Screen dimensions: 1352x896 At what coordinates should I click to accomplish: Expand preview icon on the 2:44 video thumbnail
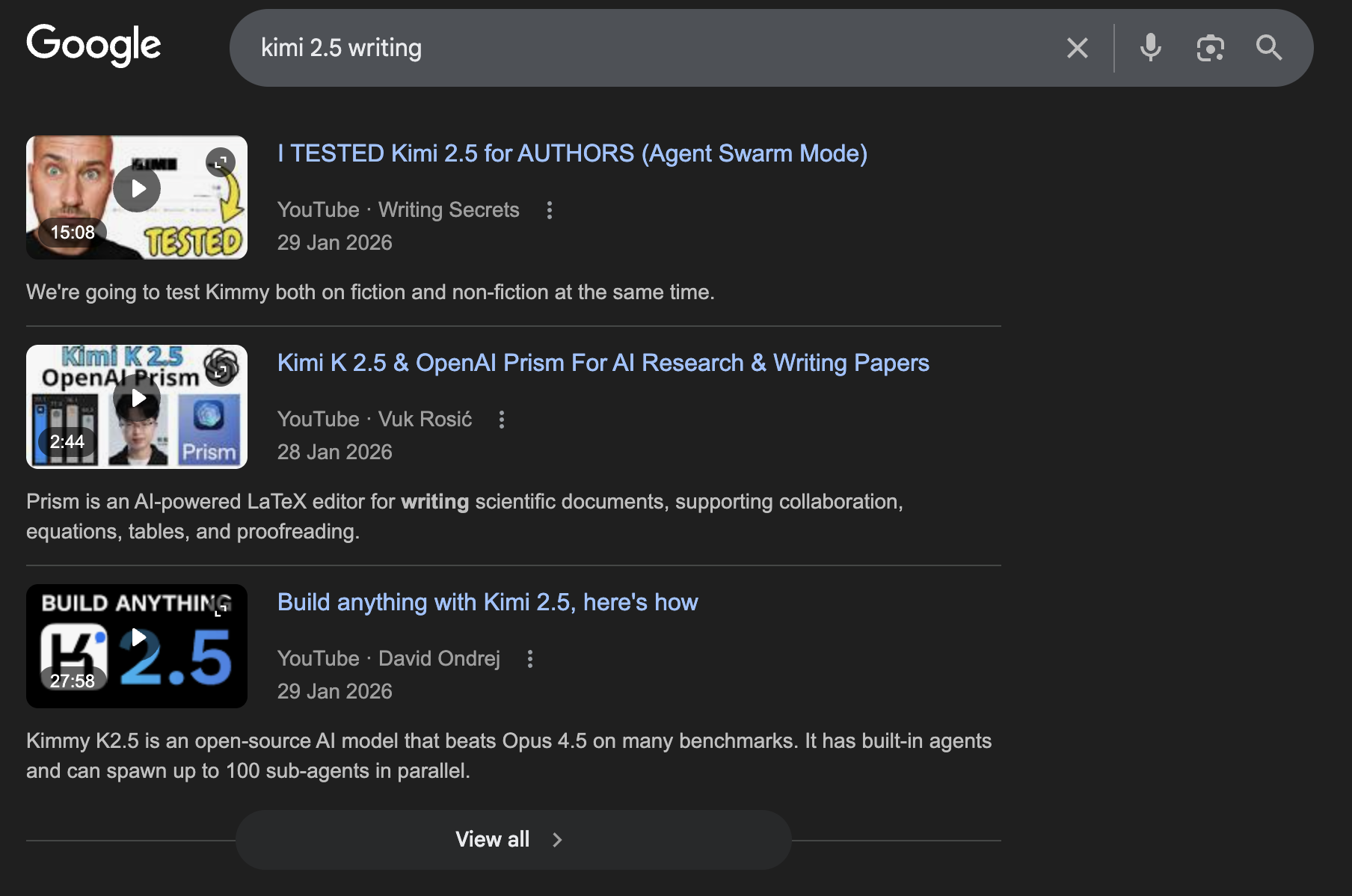point(221,372)
